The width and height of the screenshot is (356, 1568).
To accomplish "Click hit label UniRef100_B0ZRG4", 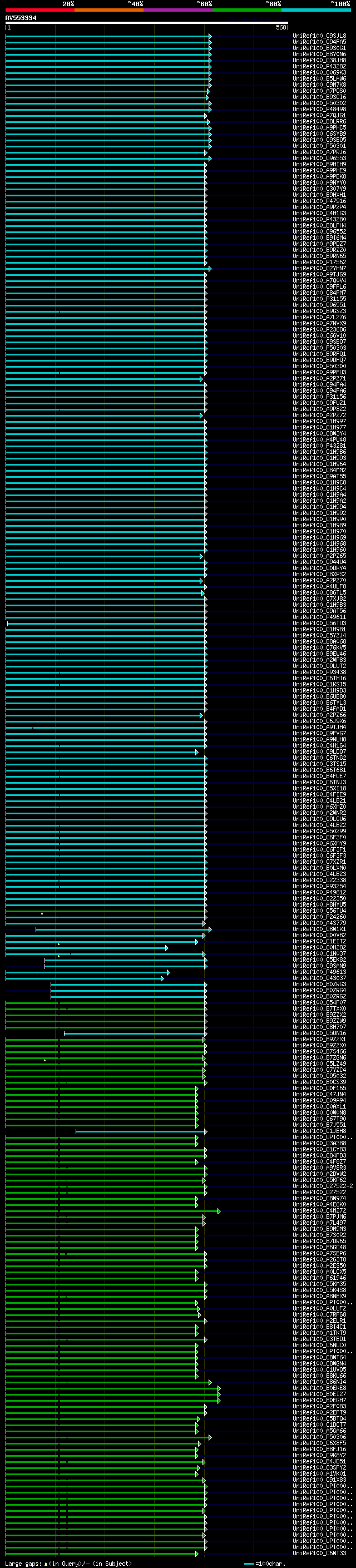I will [x=319, y=991].
